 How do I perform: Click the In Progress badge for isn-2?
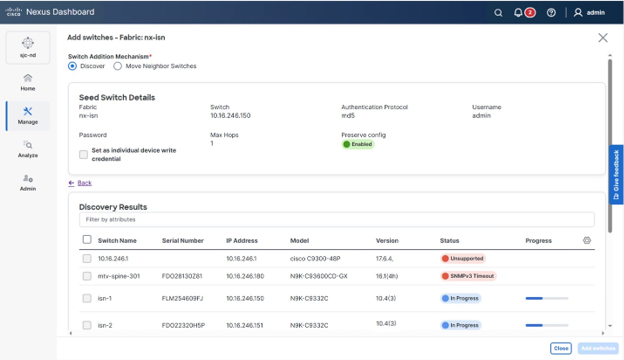coord(460,325)
